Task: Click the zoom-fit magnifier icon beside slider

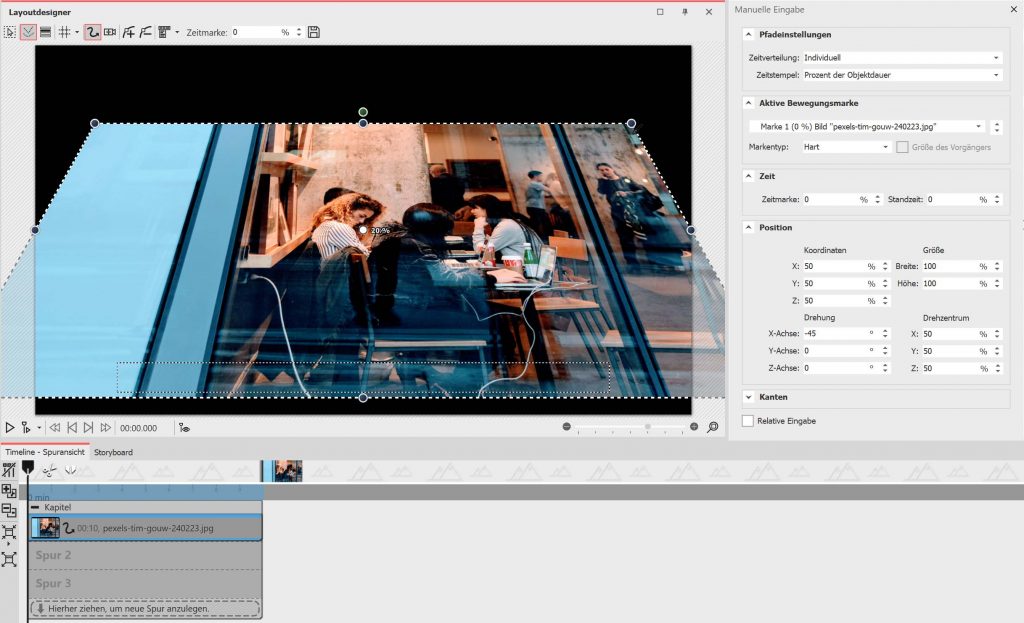Action: tap(713, 427)
